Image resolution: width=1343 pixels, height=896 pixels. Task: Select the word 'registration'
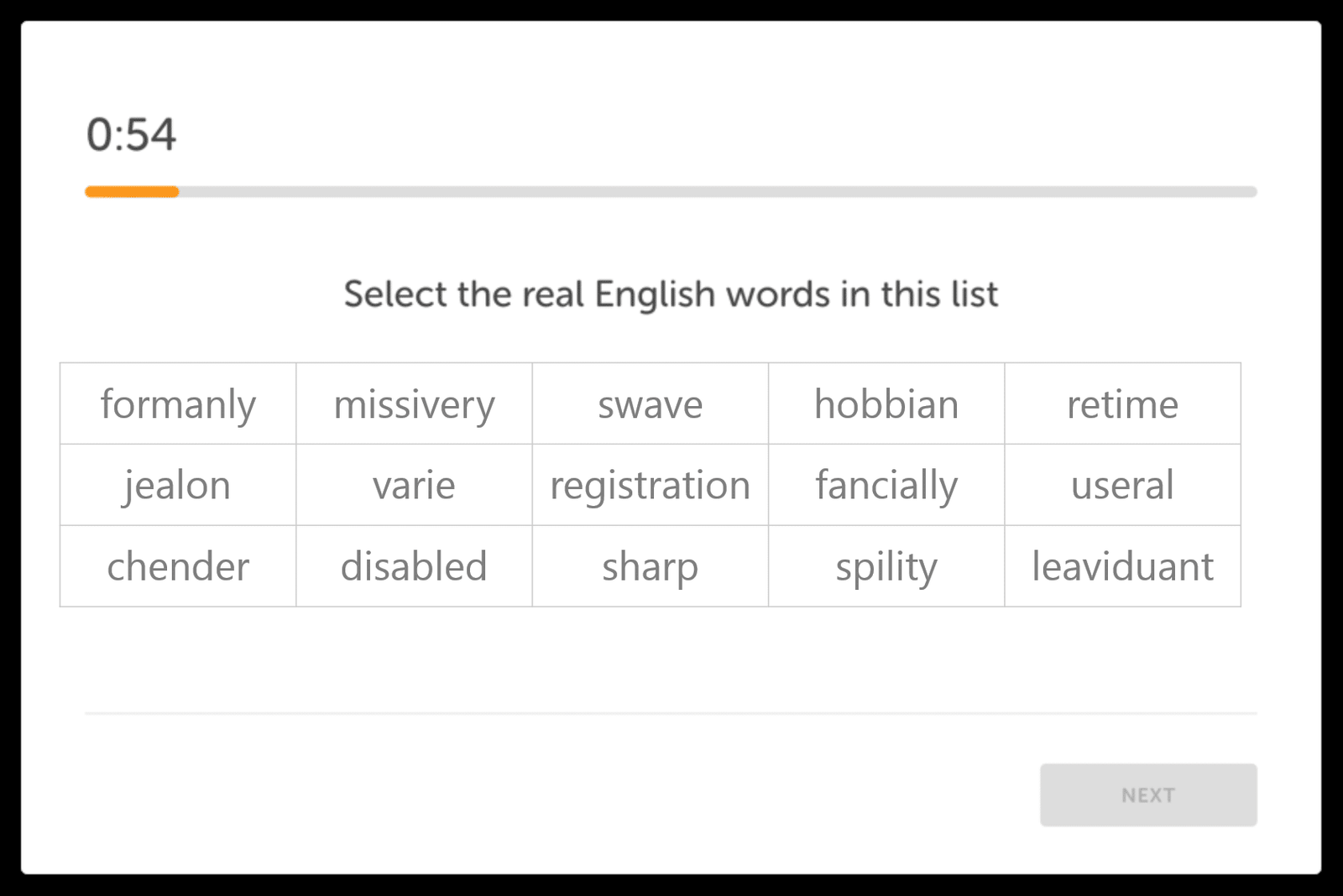point(650,485)
